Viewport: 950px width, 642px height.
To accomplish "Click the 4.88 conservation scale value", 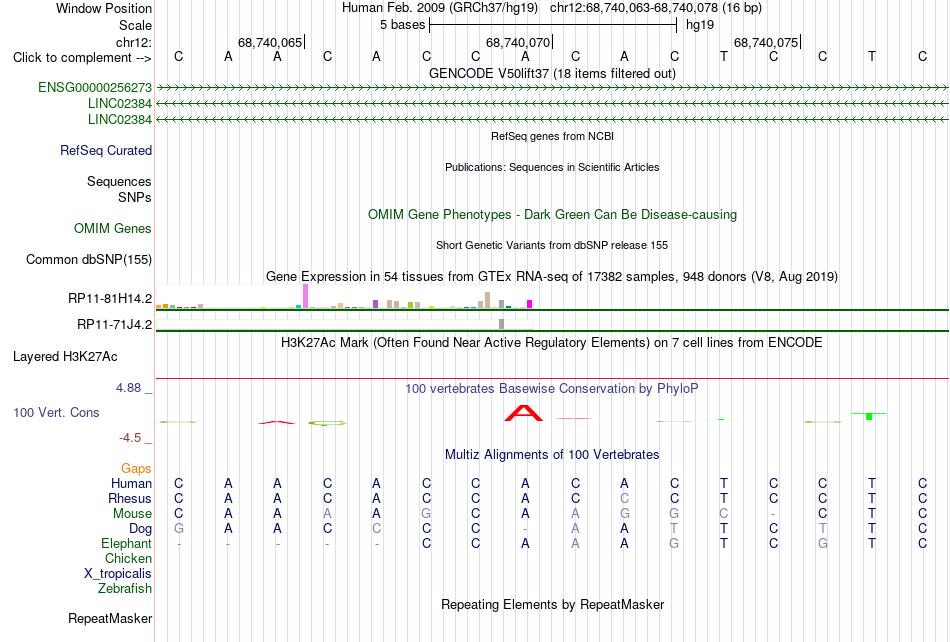I will 128,388.
